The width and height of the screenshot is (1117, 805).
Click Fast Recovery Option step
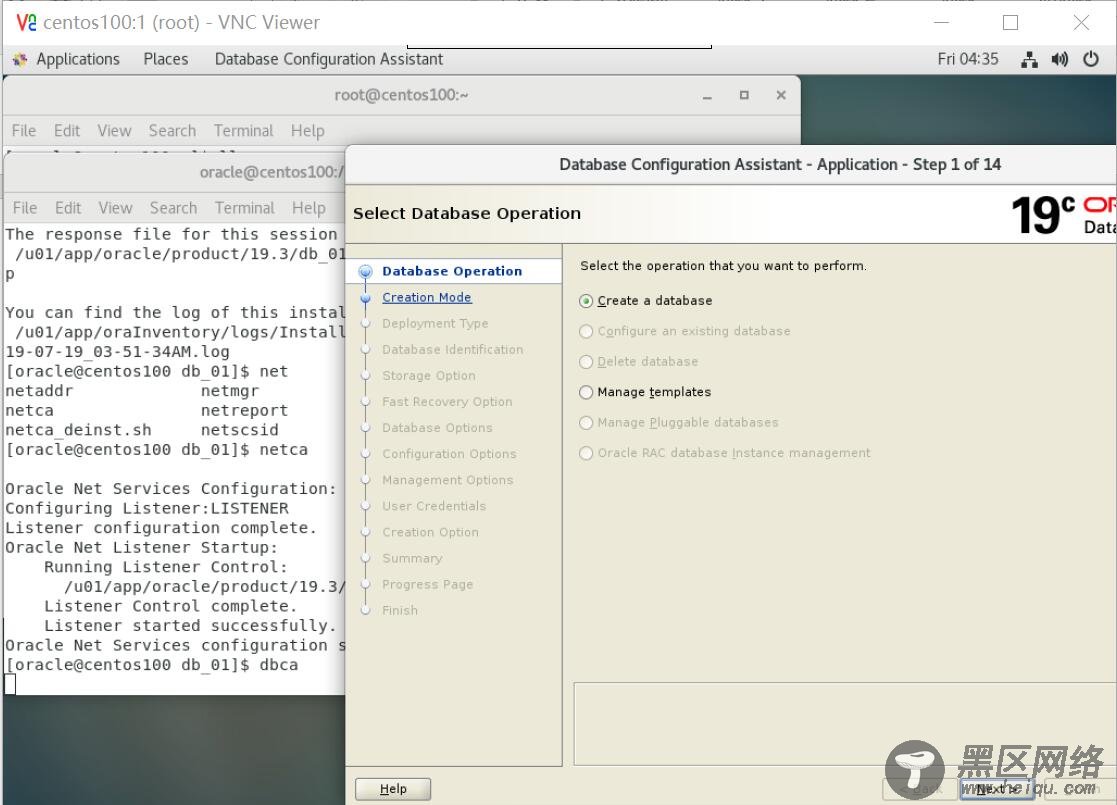click(x=447, y=402)
